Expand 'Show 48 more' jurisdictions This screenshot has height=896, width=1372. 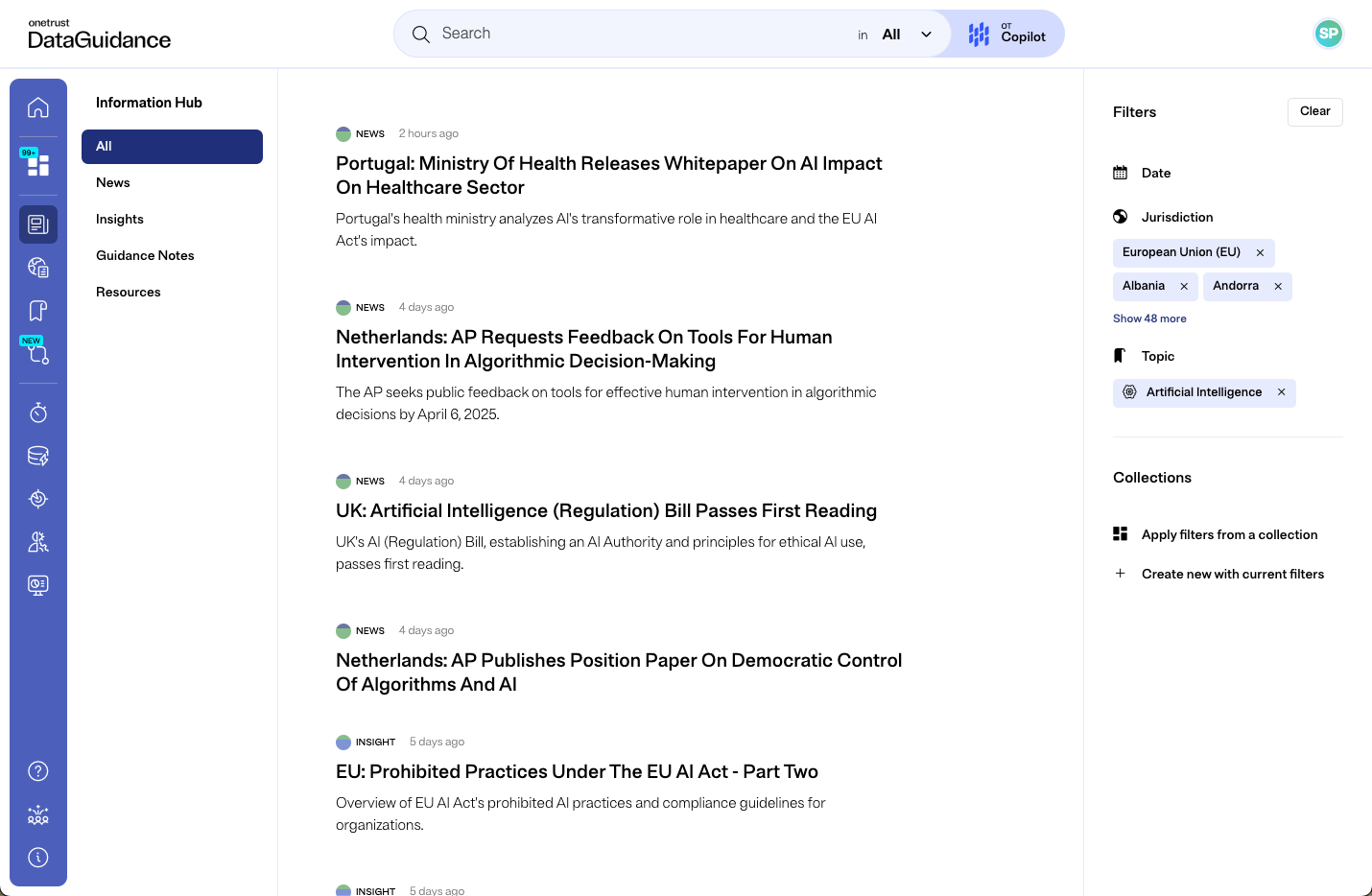tap(1149, 318)
